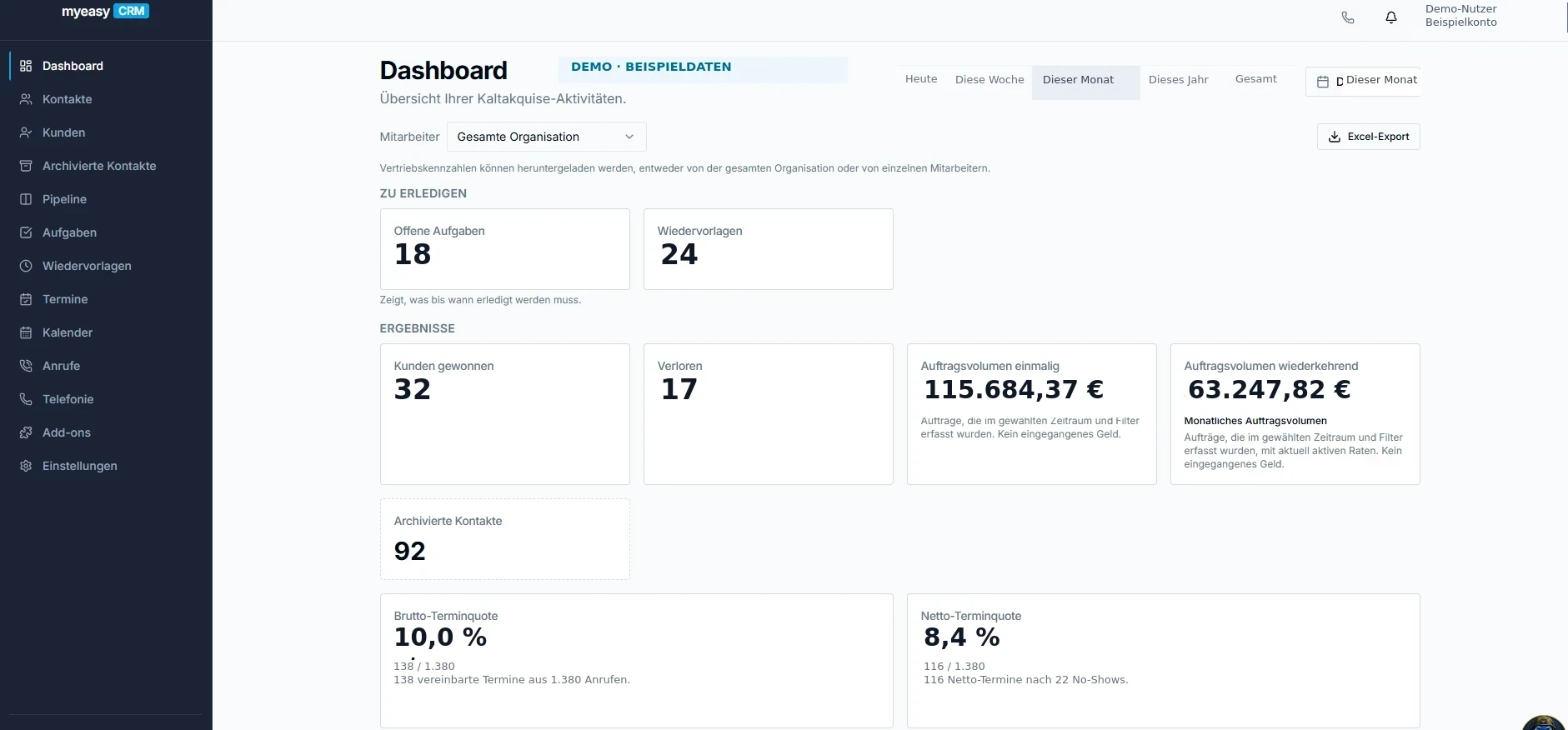Click the Aufgaben checkbox icon
Screen dimensions: 1568x730
tap(26, 232)
